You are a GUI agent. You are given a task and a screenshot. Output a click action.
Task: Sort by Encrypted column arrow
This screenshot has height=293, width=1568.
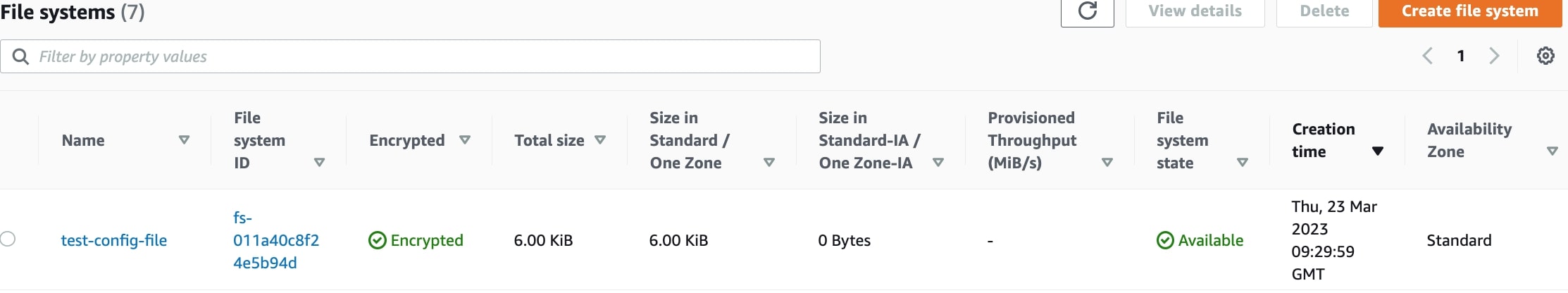click(x=465, y=140)
